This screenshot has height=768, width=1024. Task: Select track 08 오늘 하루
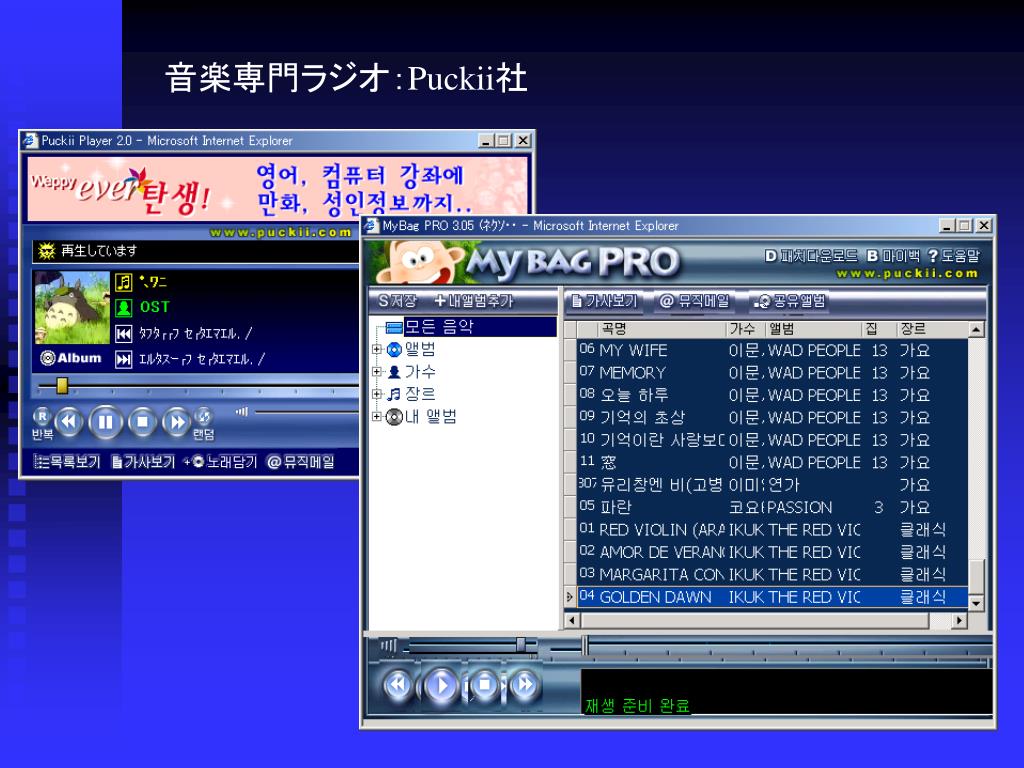(x=772, y=395)
